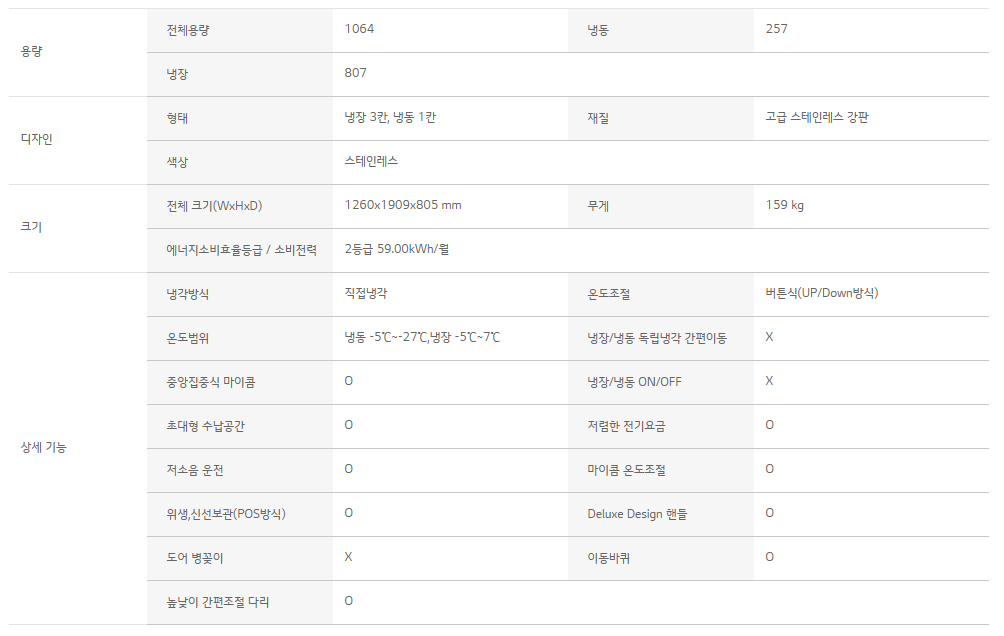
Task: Click the 용량 category header
Action: [x=31, y=51]
